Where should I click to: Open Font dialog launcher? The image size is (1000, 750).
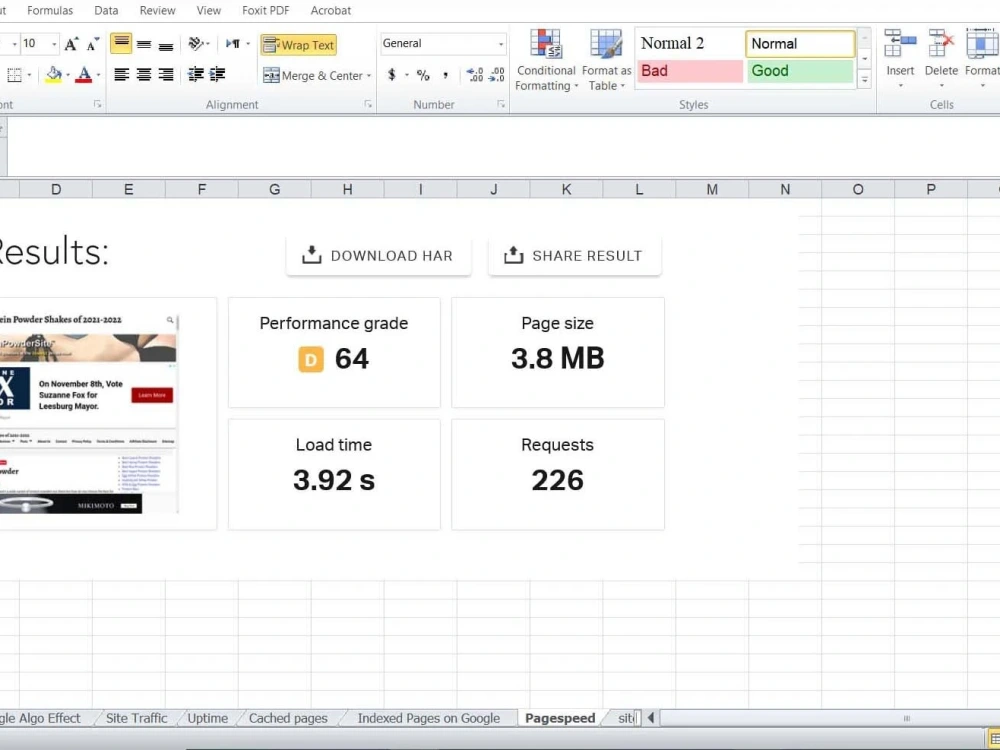point(98,104)
